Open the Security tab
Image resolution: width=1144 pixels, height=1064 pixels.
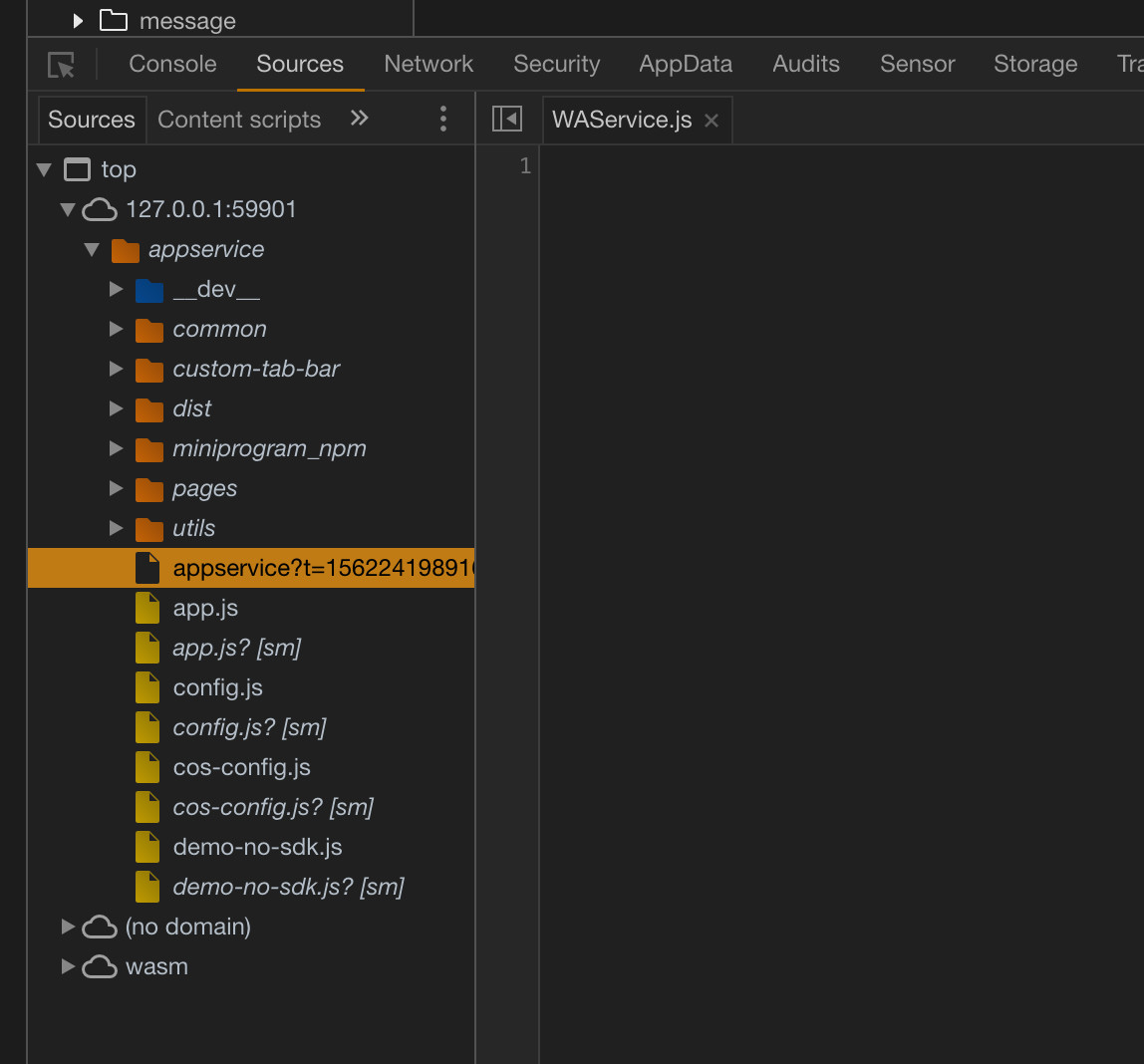tap(557, 64)
